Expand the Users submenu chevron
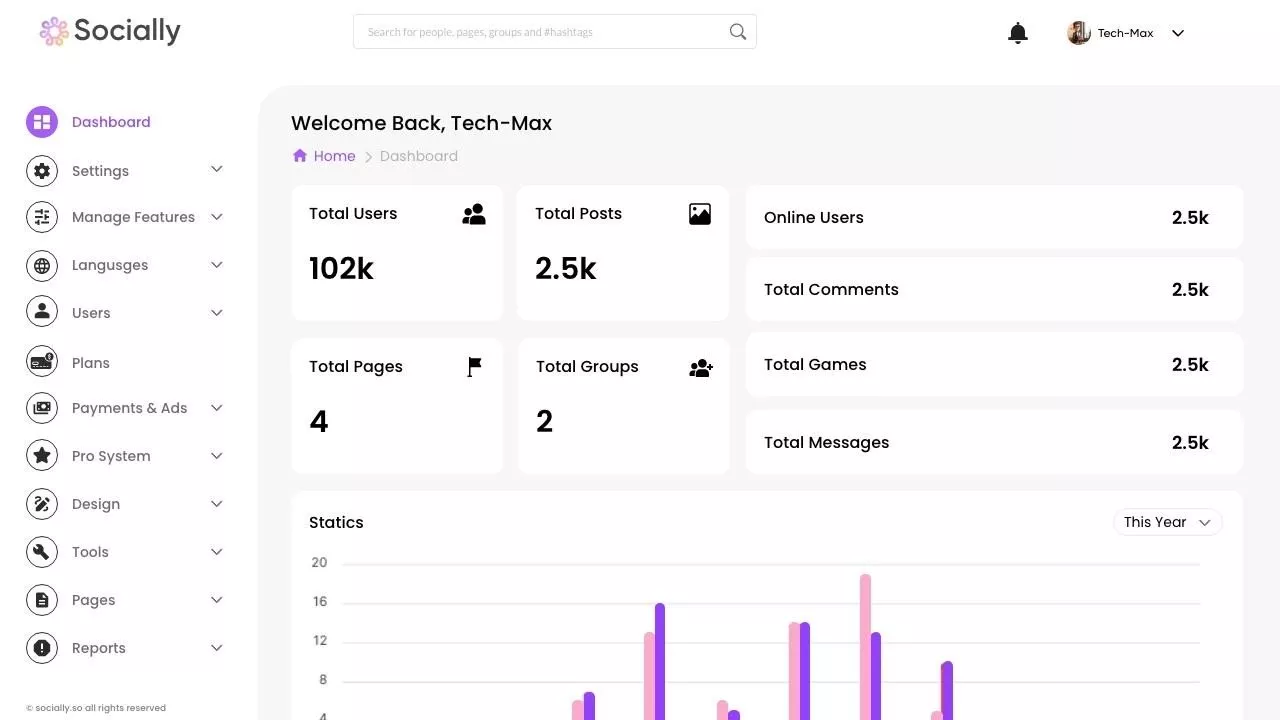 [x=217, y=313]
